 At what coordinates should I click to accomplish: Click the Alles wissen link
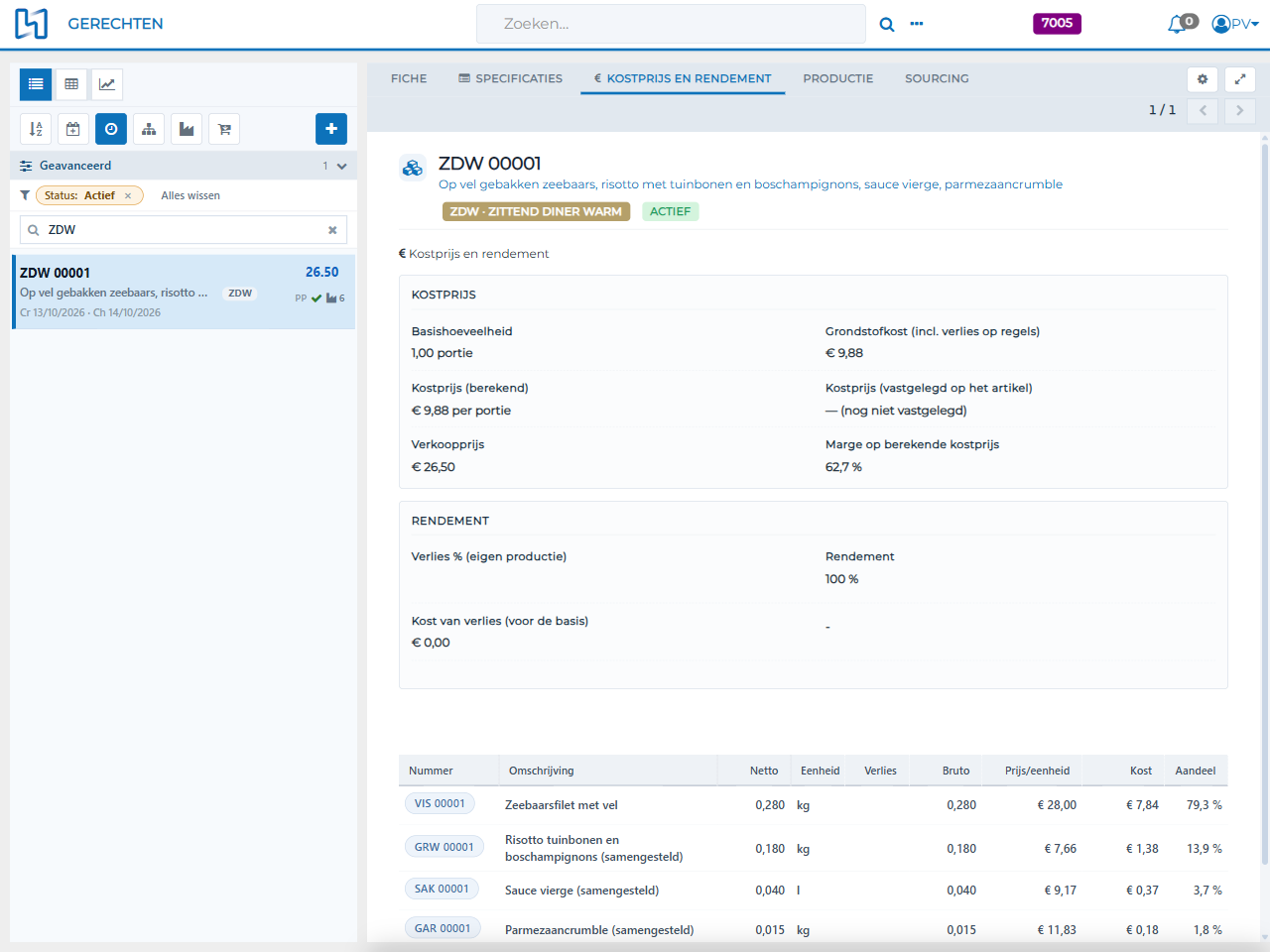tap(190, 196)
